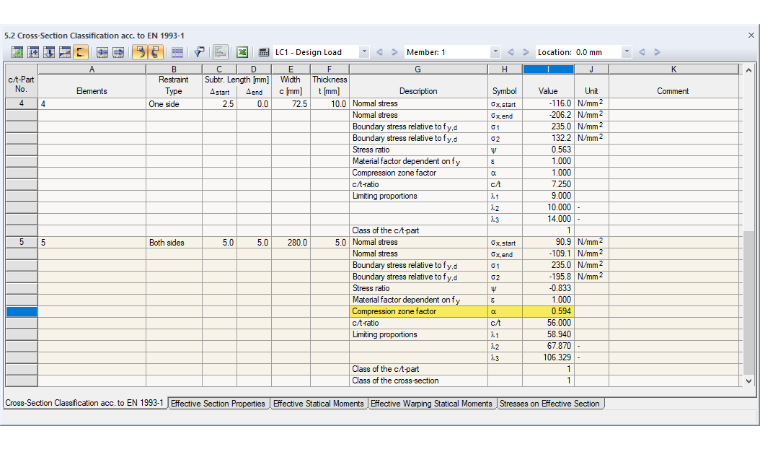Go to next load case arrow

pos(395,52)
